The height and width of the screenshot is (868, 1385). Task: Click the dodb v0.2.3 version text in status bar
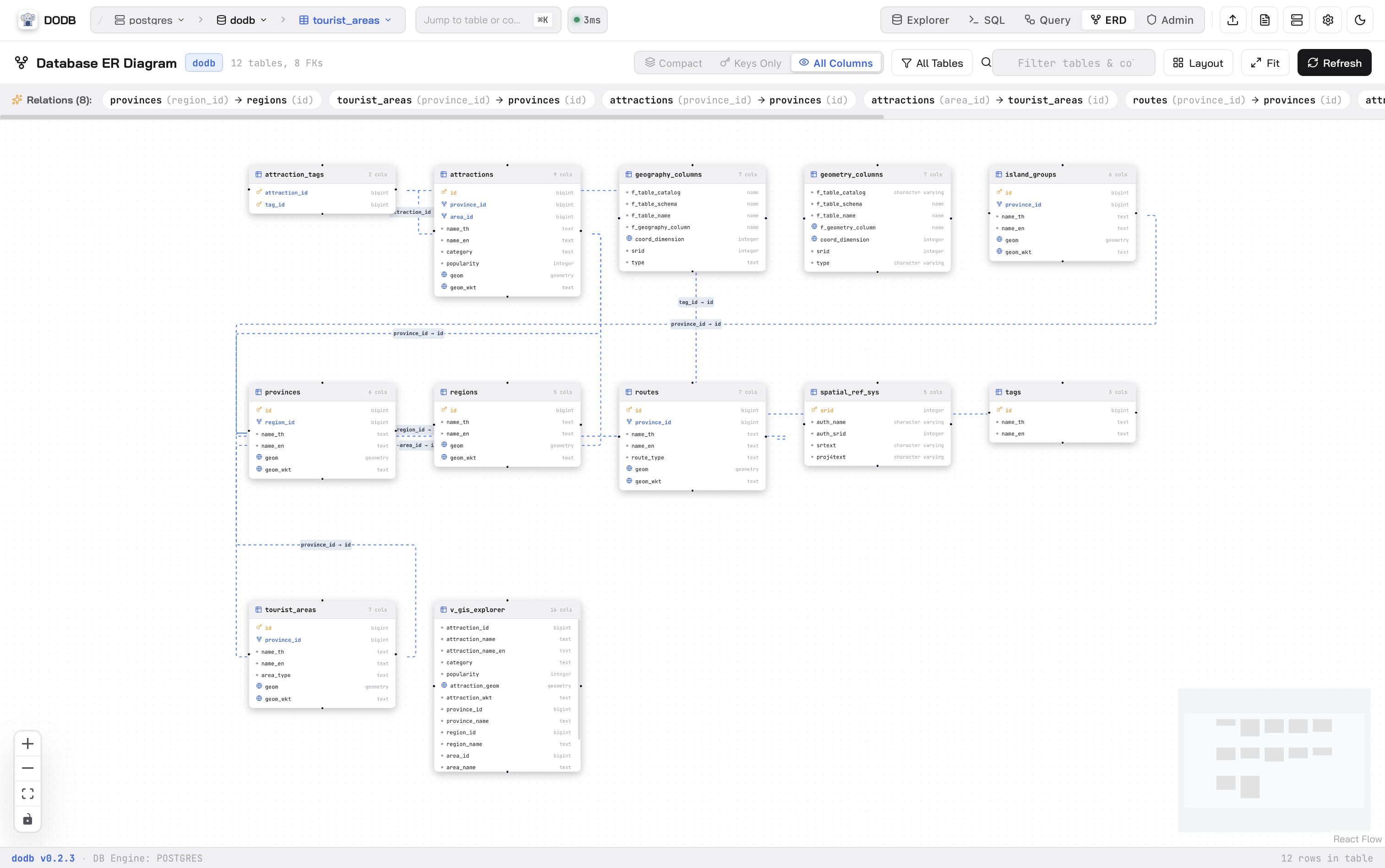click(x=43, y=858)
